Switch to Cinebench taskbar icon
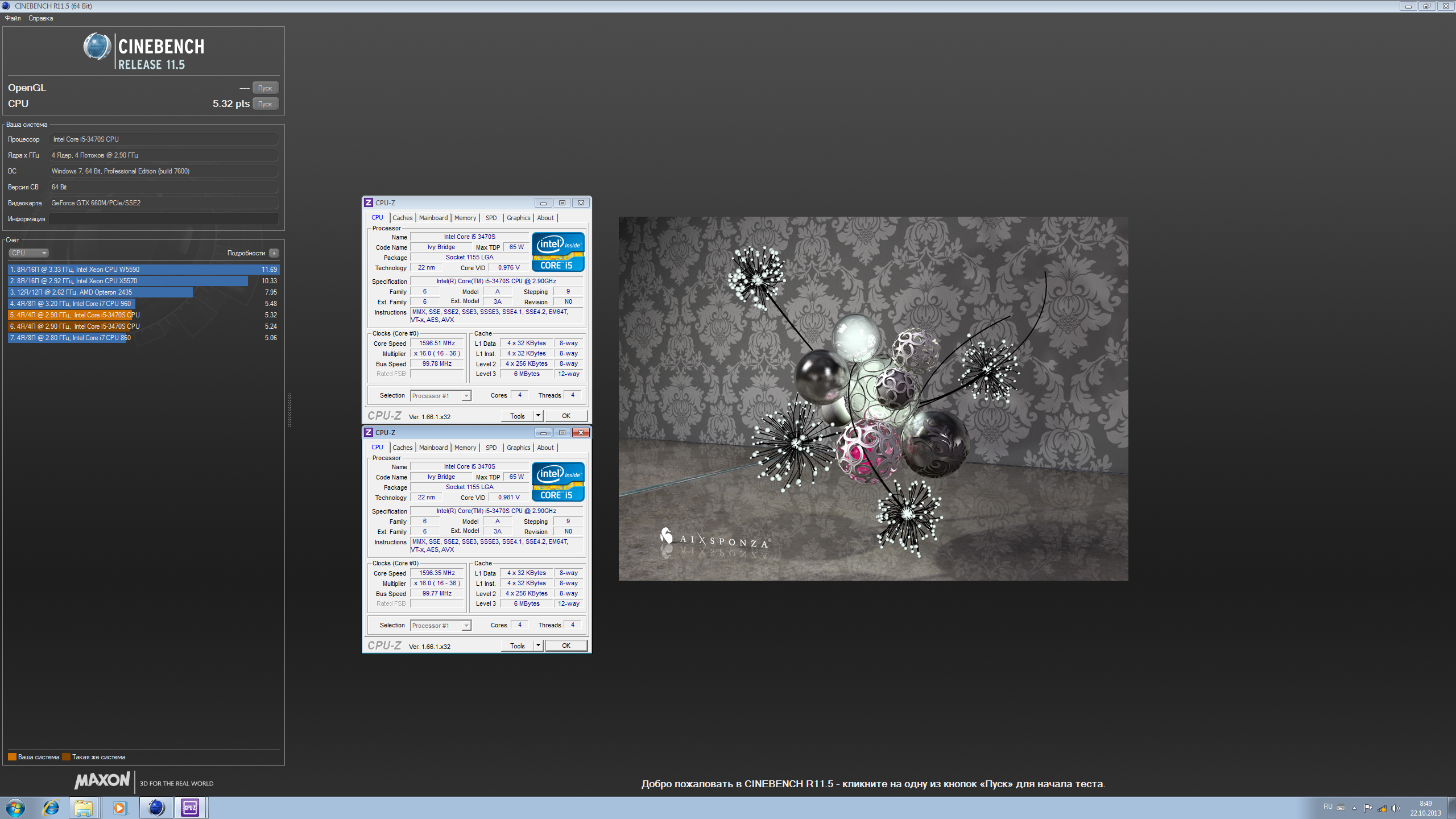Viewport: 1456px width, 819px height. click(x=156, y=808)
